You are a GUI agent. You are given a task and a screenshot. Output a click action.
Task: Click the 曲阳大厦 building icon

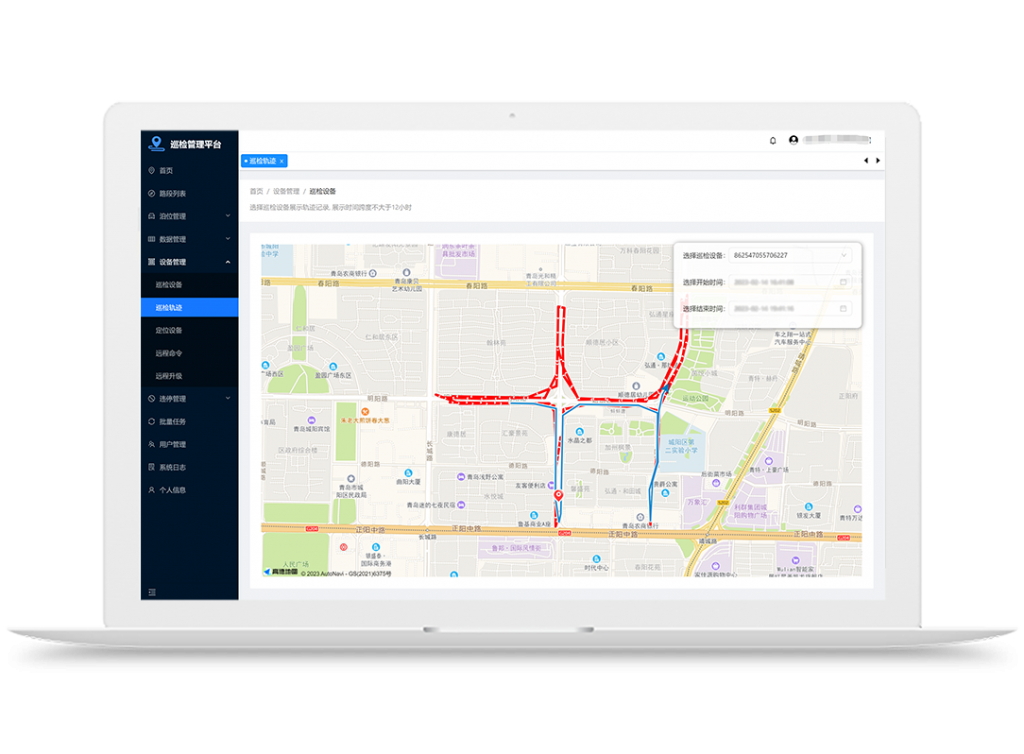408,473
